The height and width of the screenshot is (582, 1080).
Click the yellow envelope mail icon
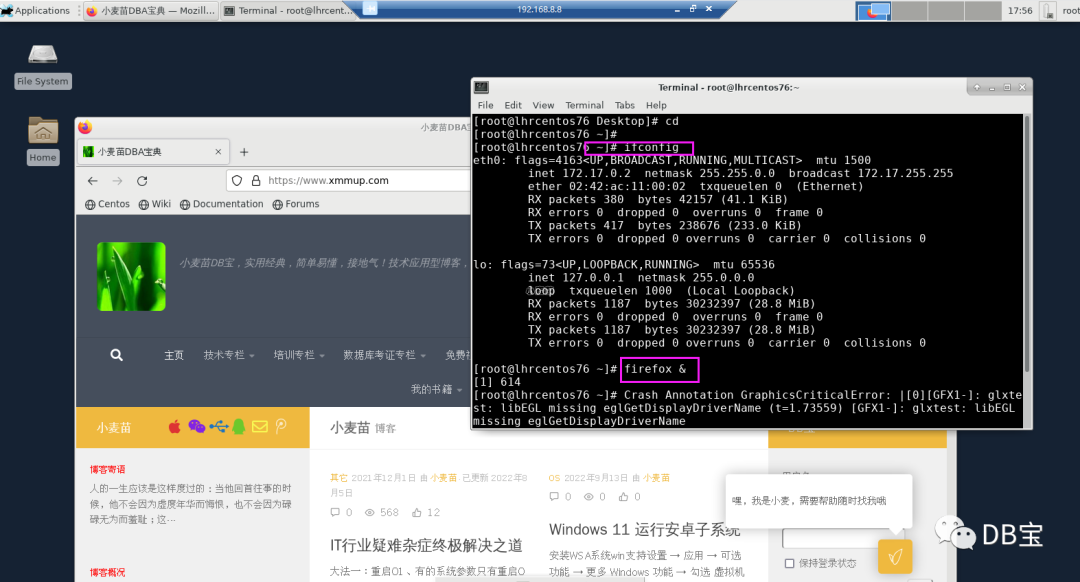tap(260, 427)
